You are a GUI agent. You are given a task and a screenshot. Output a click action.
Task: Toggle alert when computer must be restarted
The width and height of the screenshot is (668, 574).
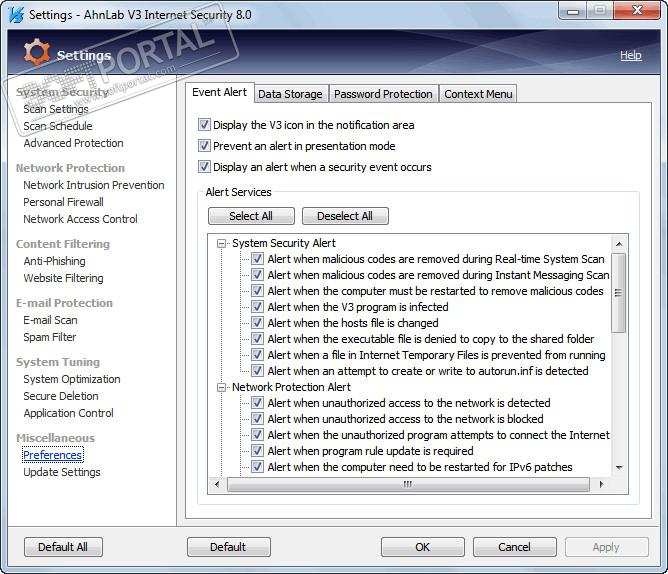pyautogui.click(x=257, y=291)
